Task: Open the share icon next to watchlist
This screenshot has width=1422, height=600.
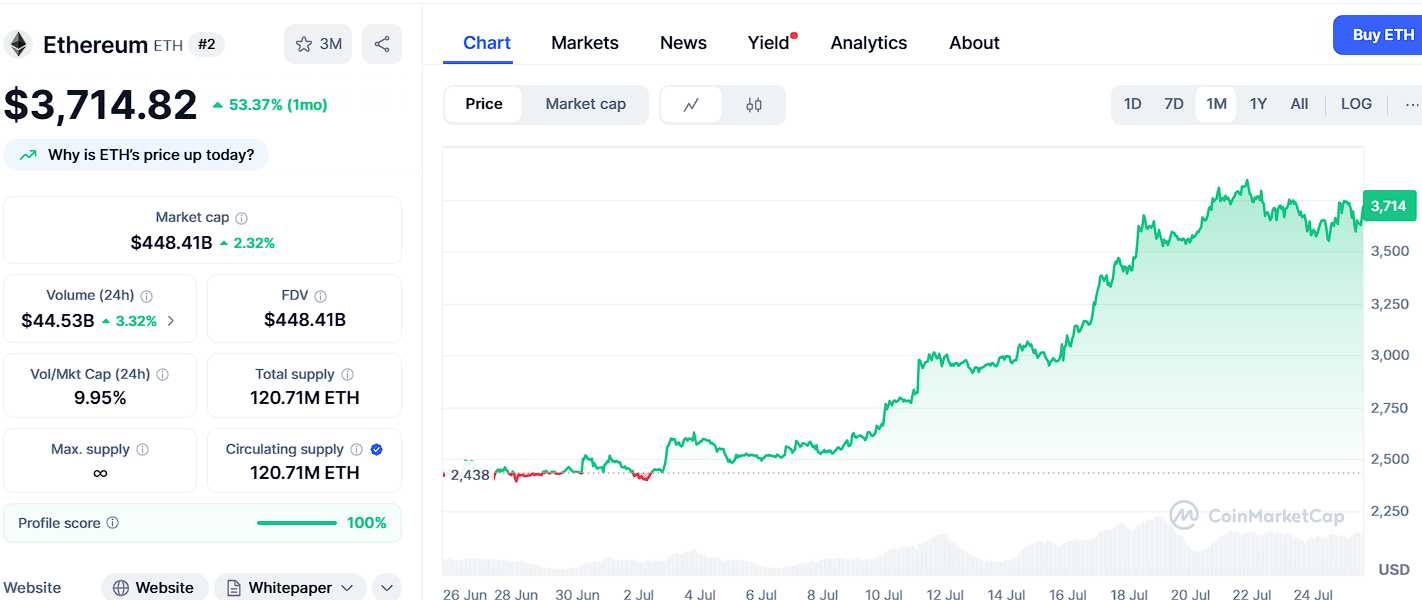Action: [382, 44]
